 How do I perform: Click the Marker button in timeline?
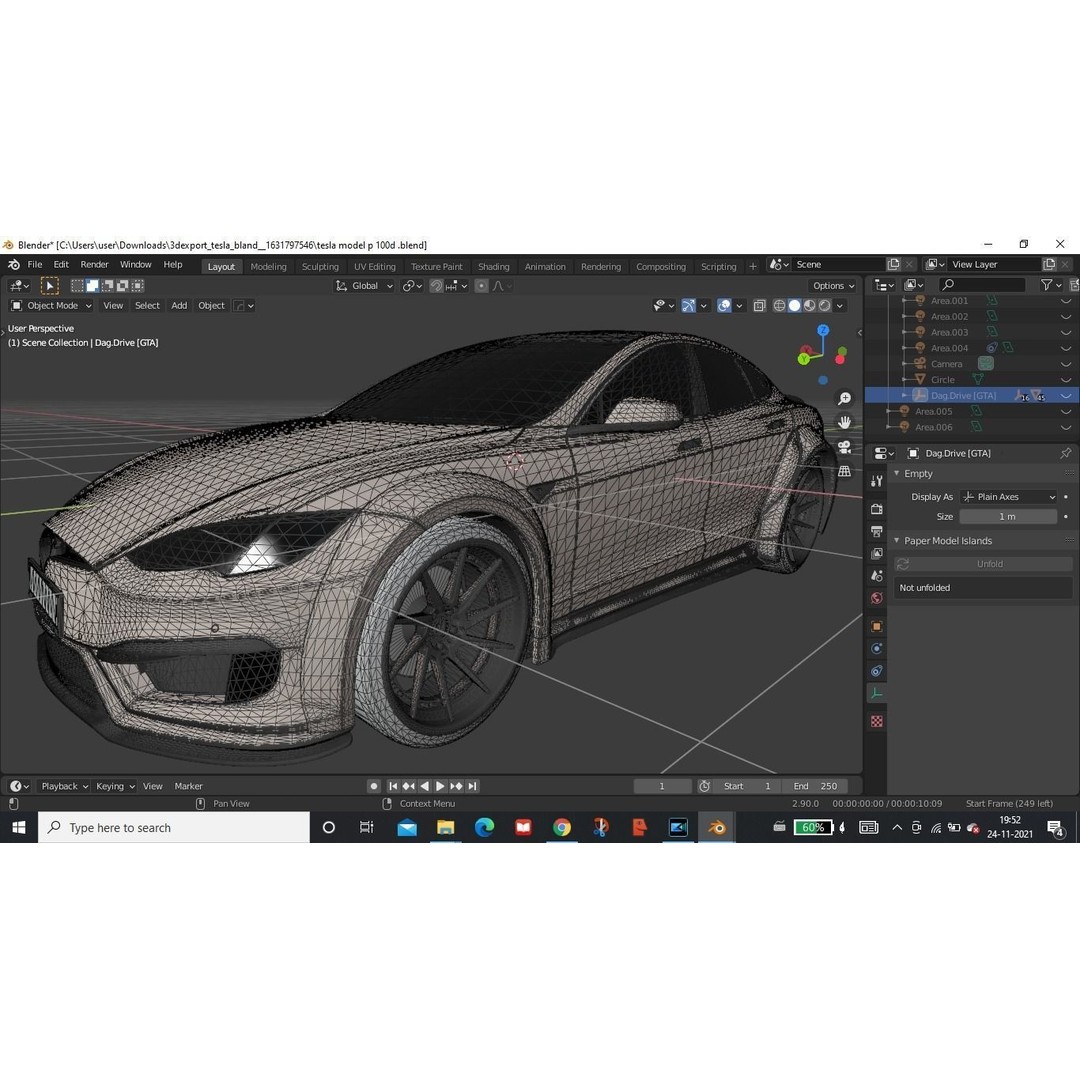tap(188, 786)
